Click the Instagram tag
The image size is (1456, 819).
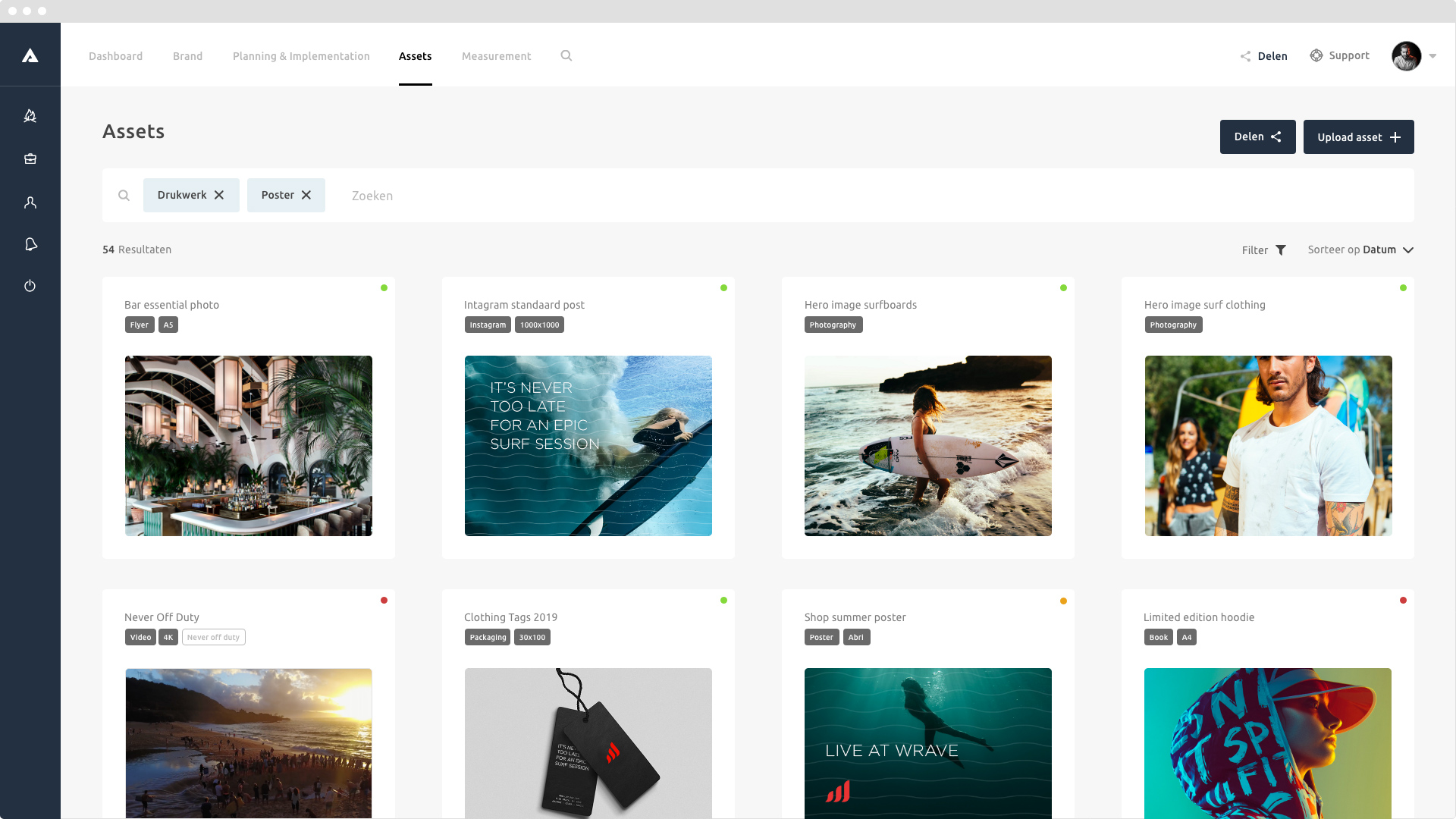tap(488, 325)
